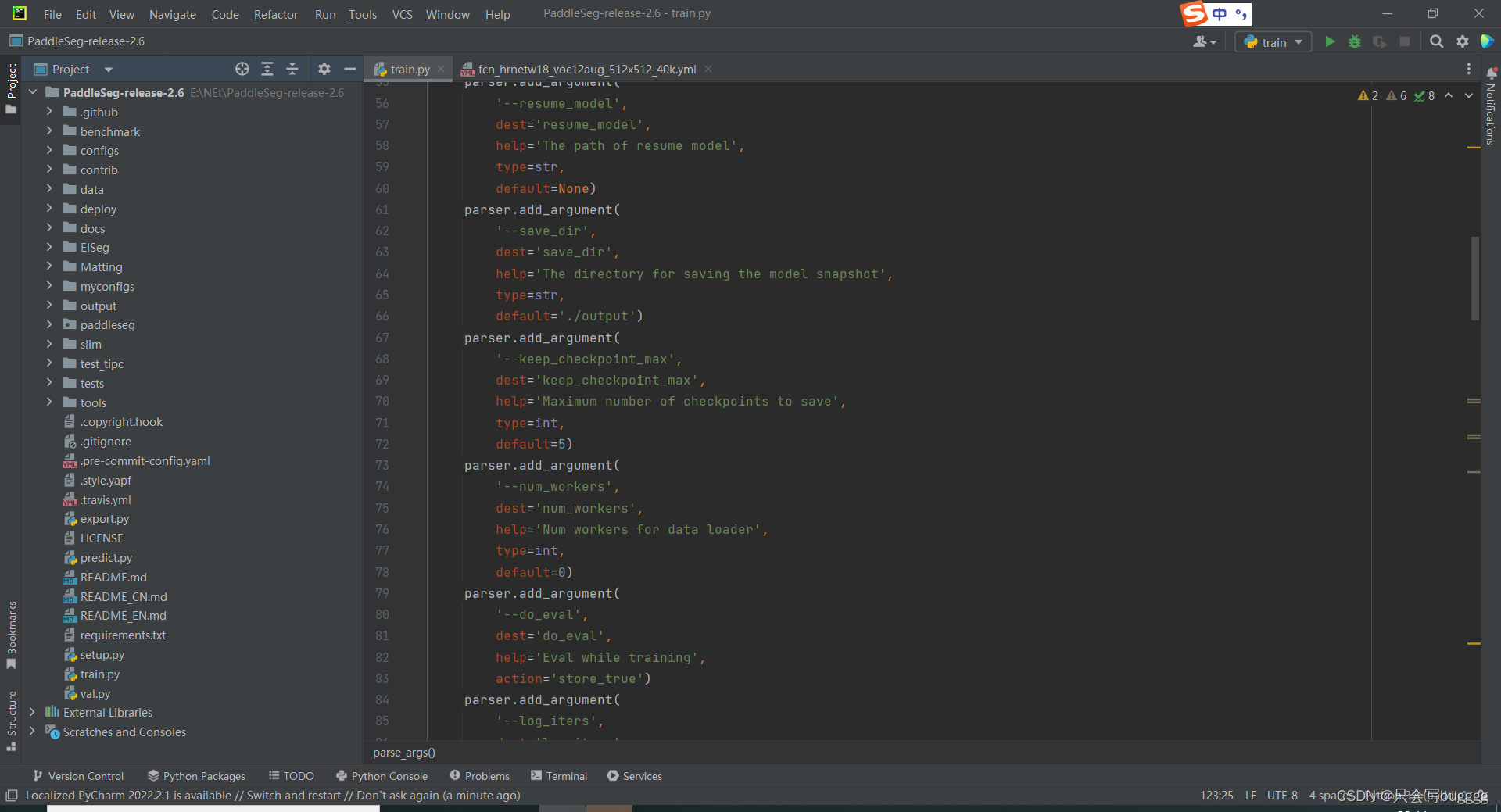
Task: Switch to fcn_hrnetw18_voc12aug_512x512_40k.yml tab
Action: pos(586,69)
